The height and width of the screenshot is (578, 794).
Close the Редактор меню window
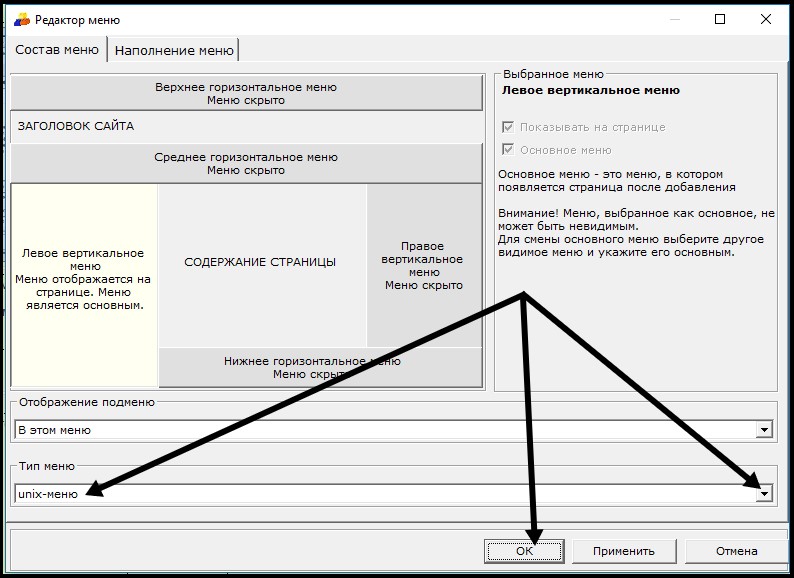pos(765,19)
